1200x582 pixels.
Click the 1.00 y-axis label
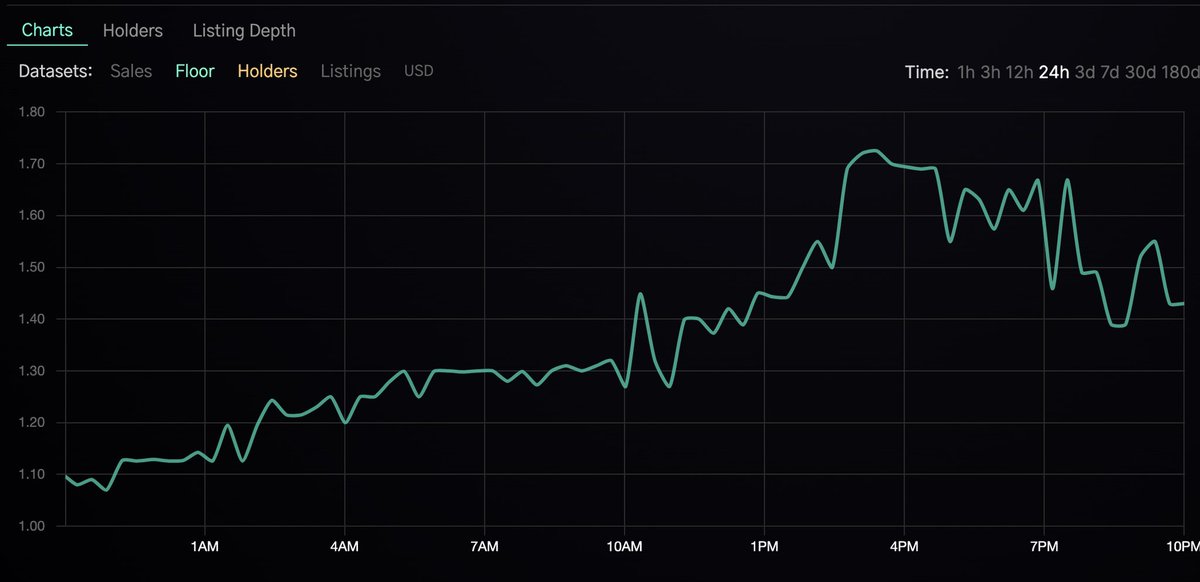[31, 527]
